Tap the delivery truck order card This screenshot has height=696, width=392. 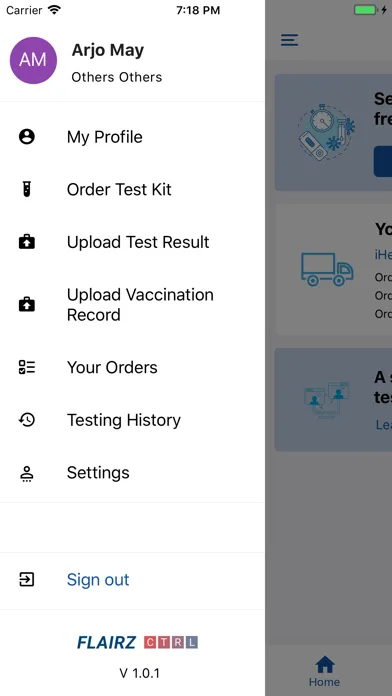(334, 269)
